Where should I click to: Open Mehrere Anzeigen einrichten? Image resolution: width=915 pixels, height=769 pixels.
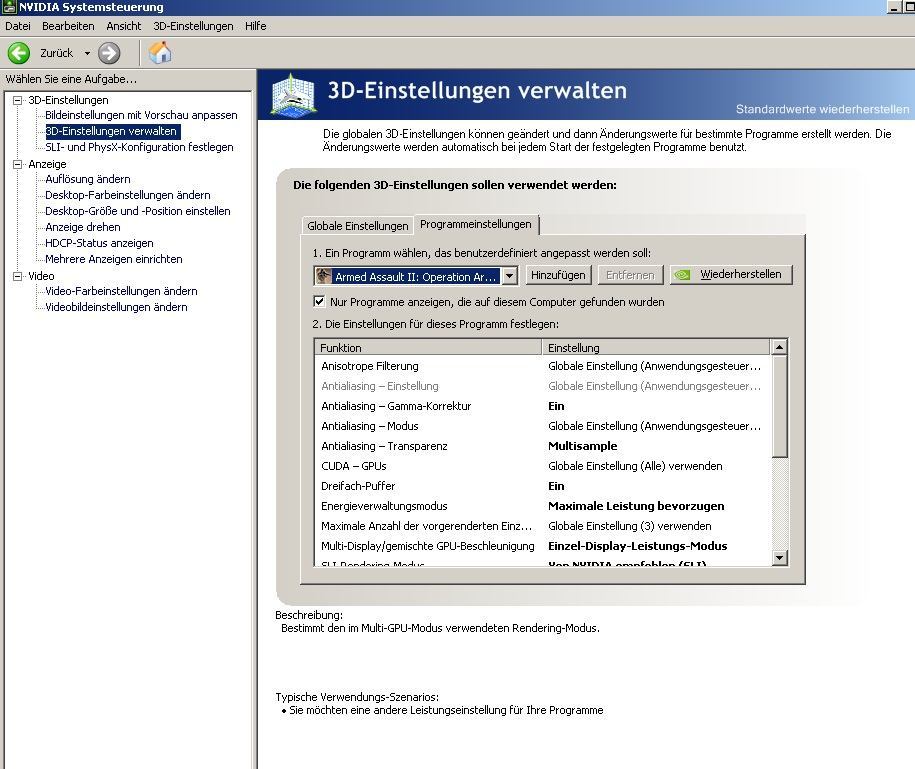pos(114,259)
